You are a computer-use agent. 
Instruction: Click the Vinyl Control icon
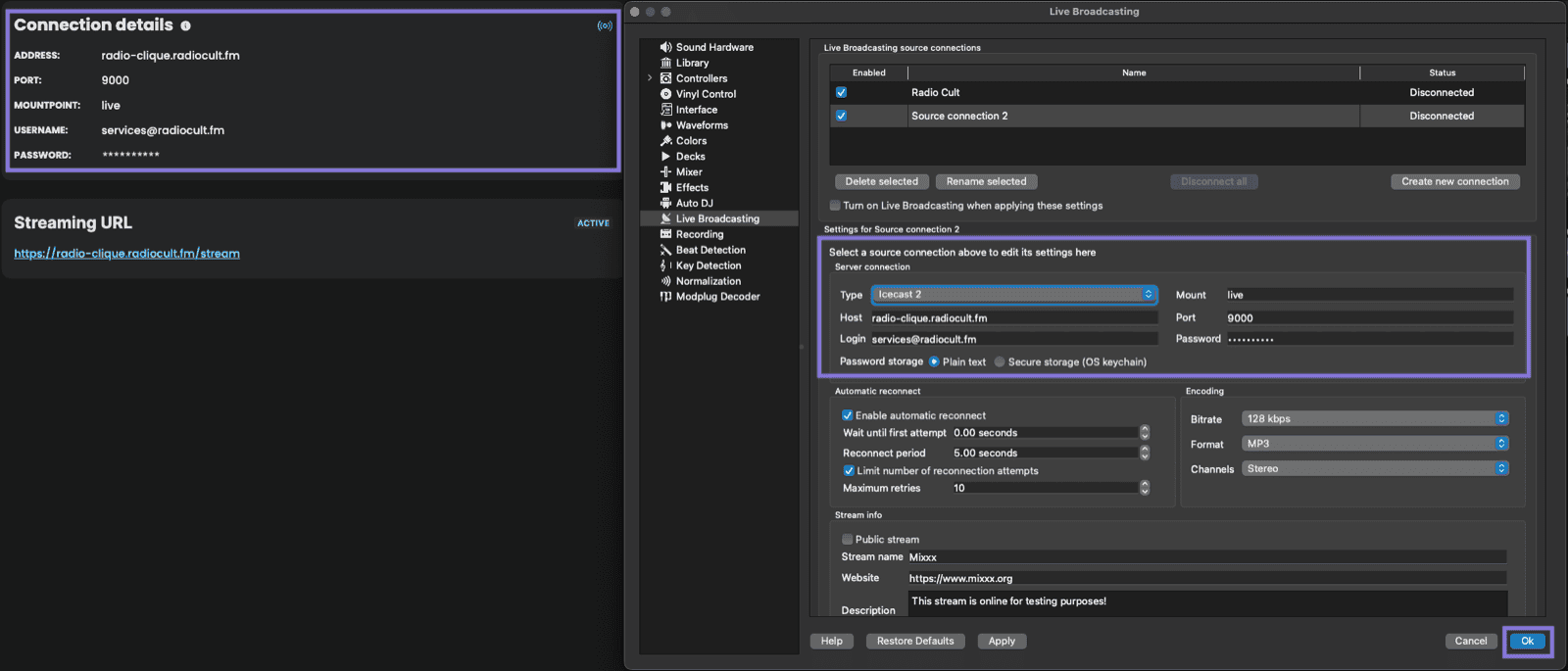tap(666, 94)
